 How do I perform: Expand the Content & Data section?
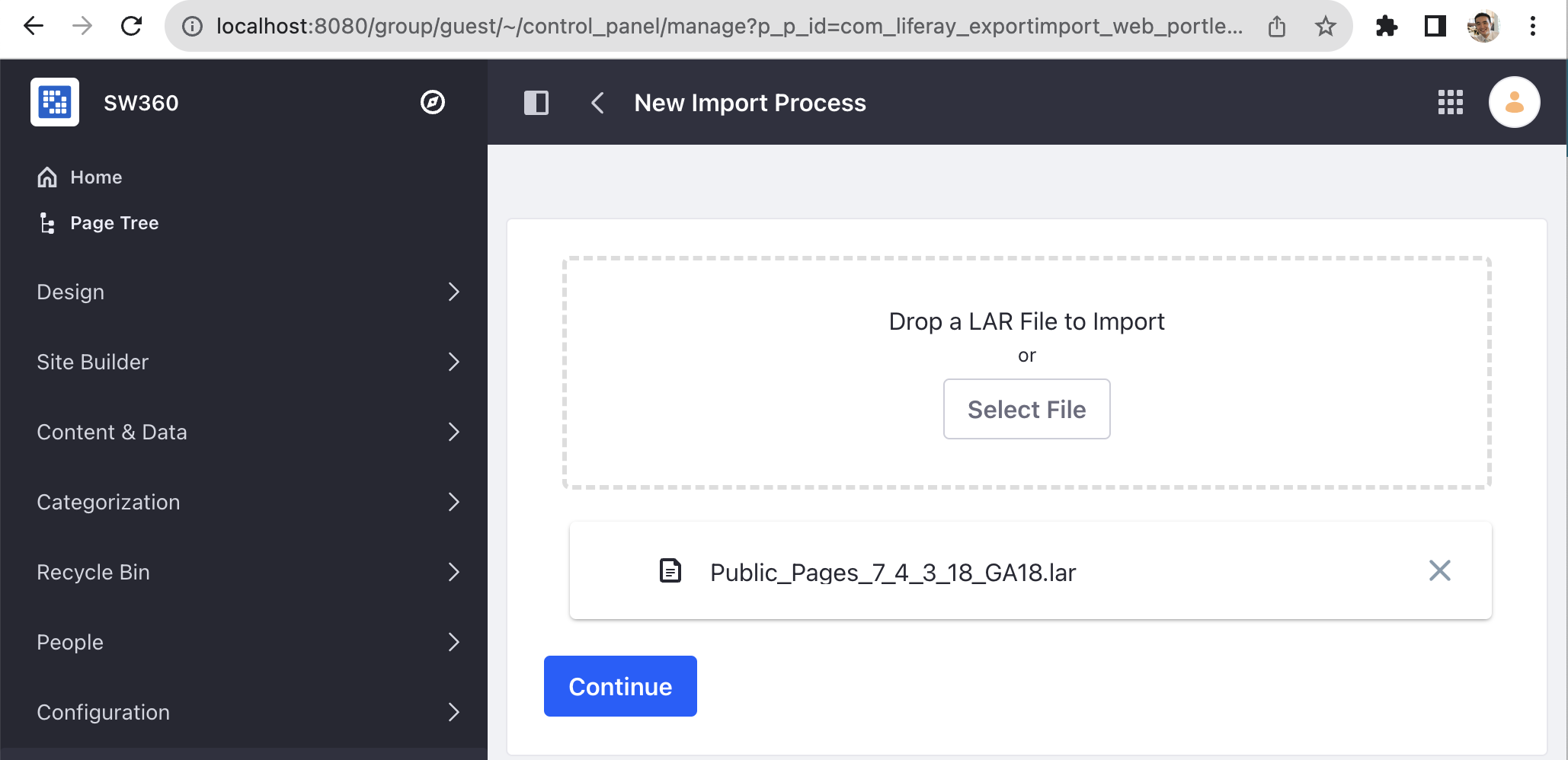pyautogui.click(x=248, y=432)
